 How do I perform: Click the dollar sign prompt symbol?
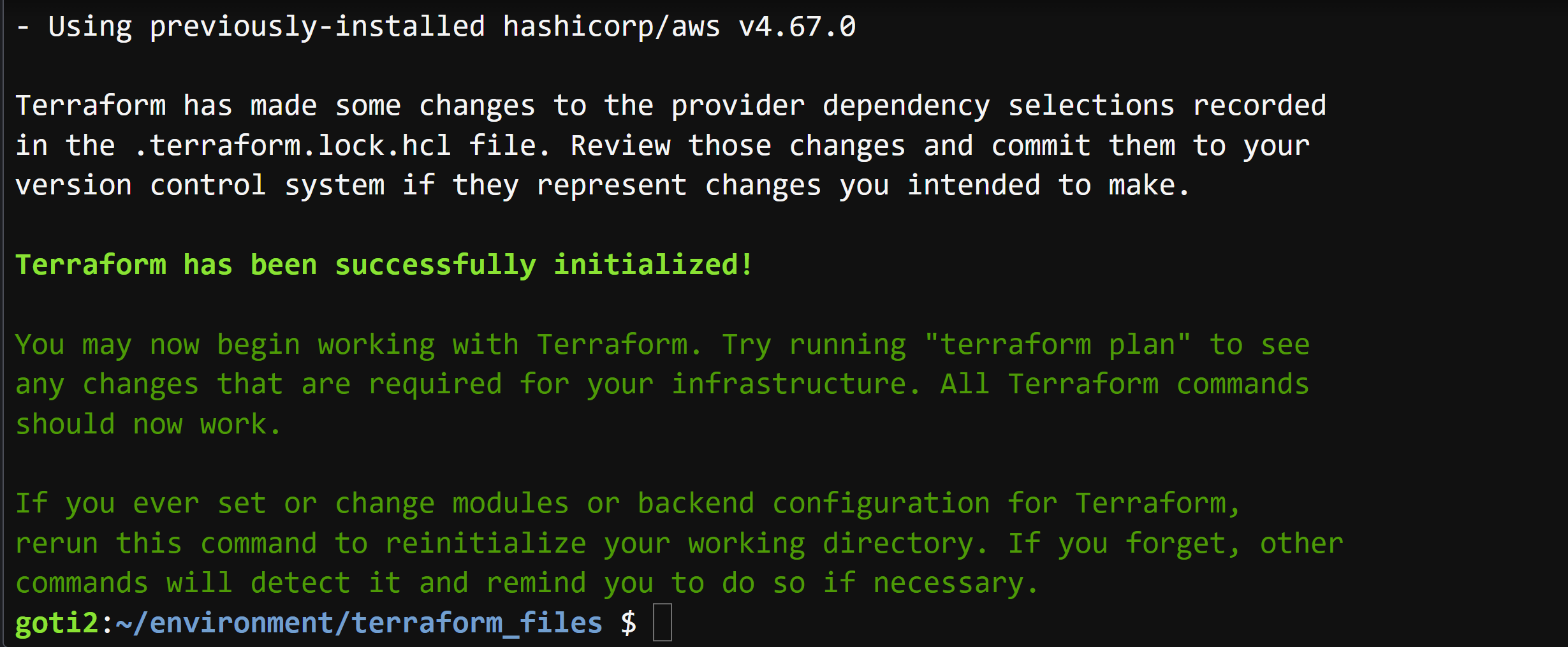point(629,623)
